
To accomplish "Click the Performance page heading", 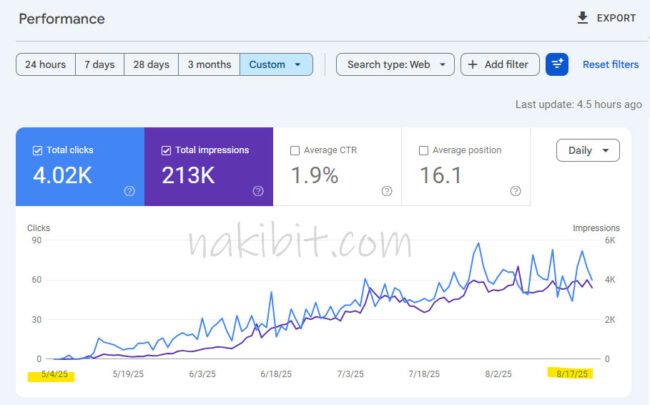I will click(x=62, y=19).
